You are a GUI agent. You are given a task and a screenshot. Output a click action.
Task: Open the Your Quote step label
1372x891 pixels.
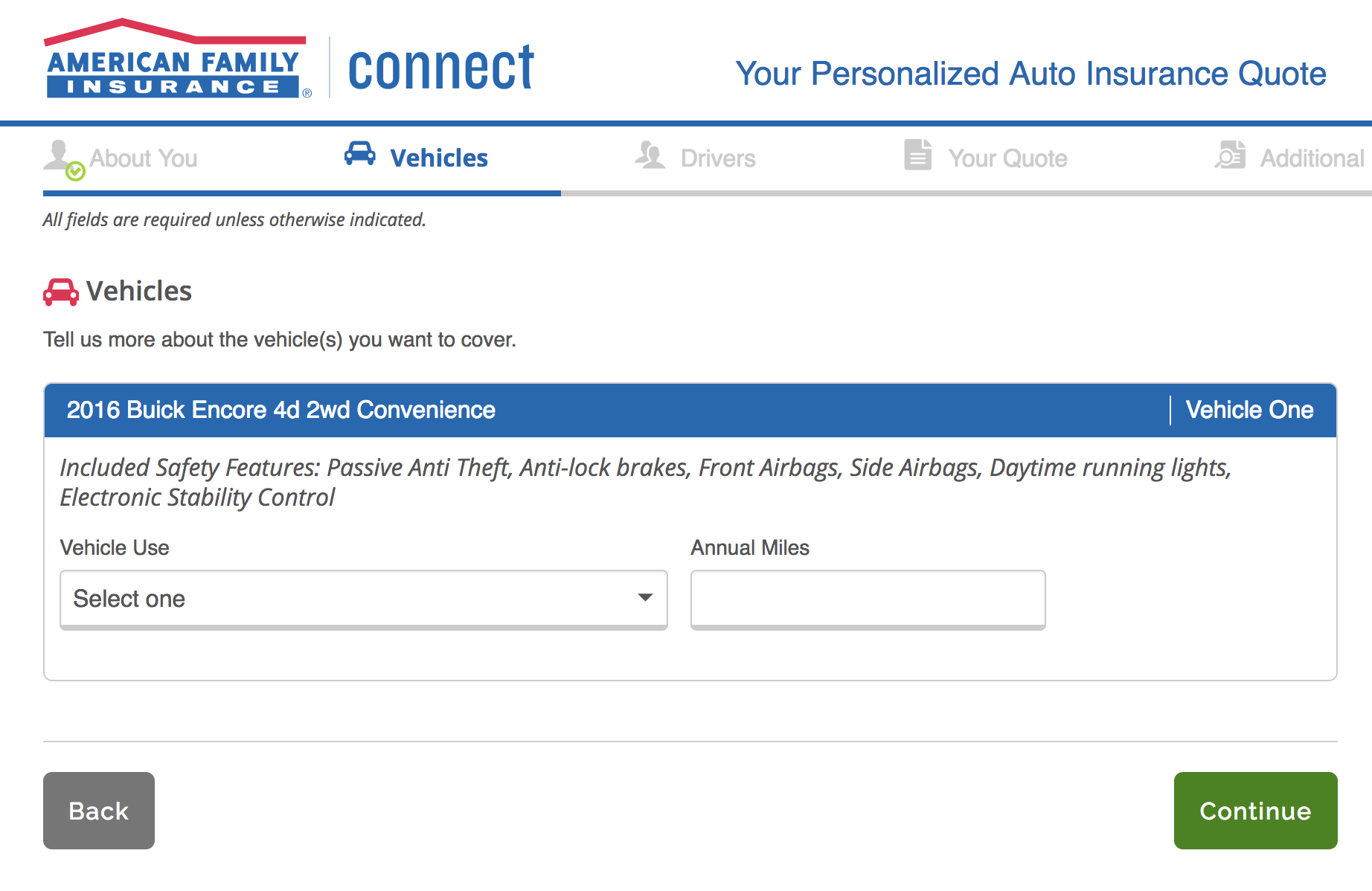click(x=1007, y=158)
